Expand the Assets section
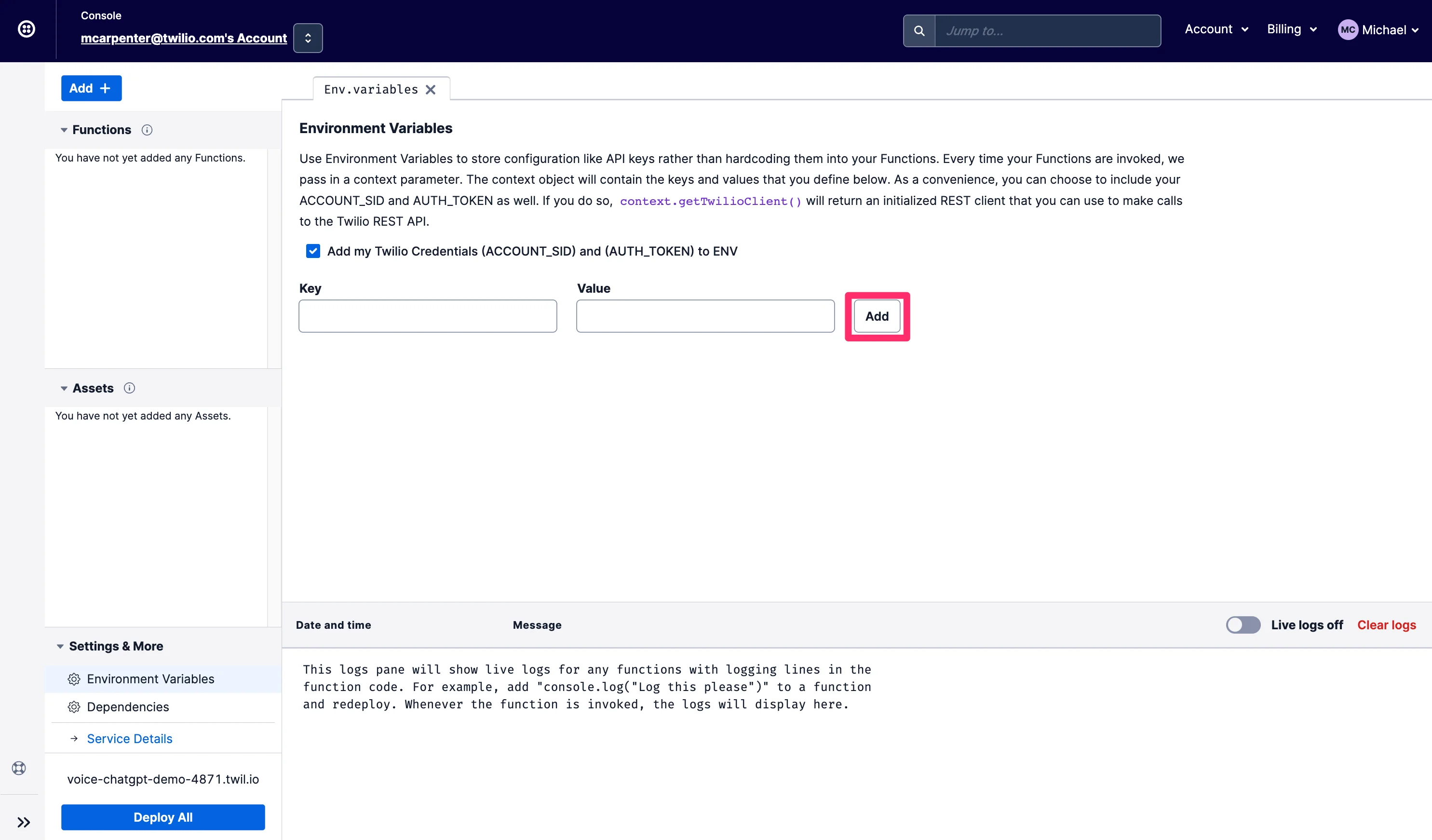Image resolution: width=1432 pixels, height=840 pixels. pyautogui.click(x=62, y=388)
